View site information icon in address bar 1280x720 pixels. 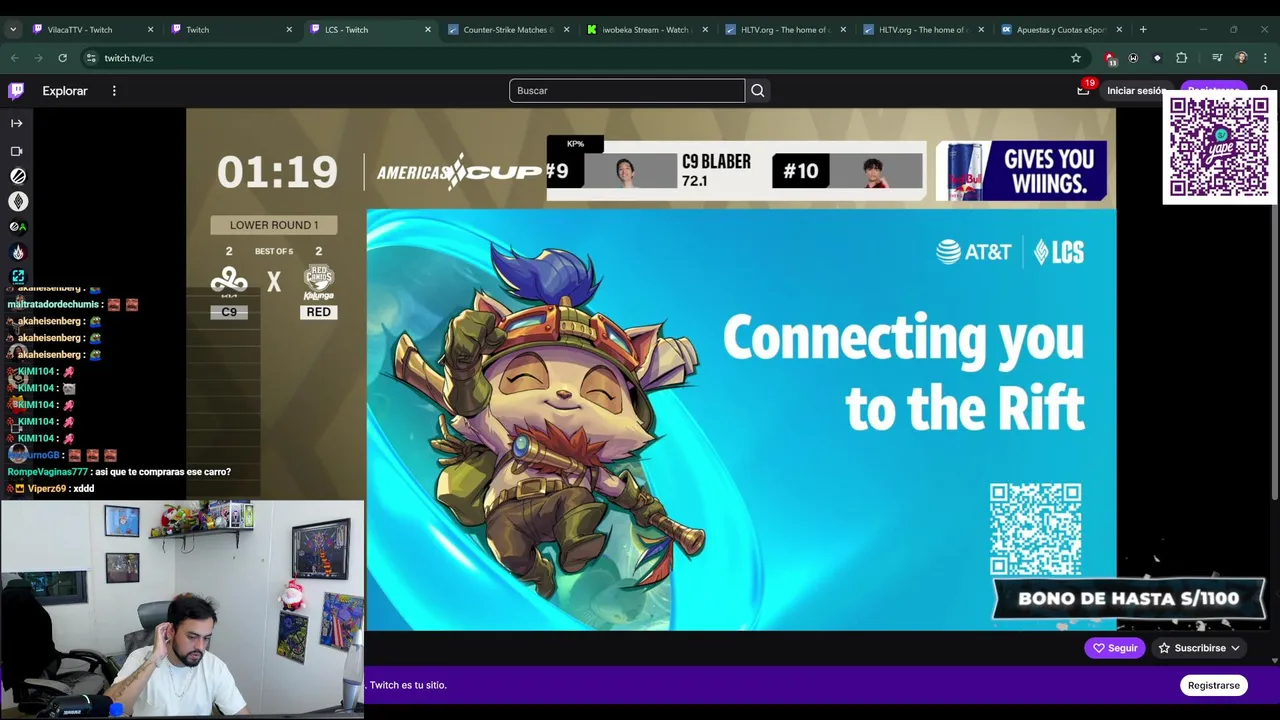(x=91, y=58)
